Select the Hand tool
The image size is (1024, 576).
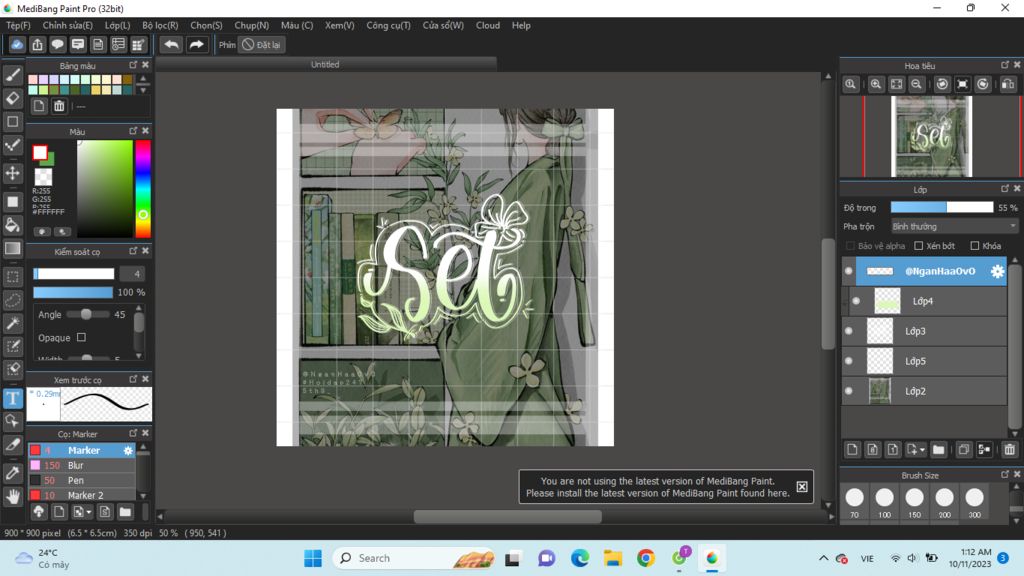[12, 496]
